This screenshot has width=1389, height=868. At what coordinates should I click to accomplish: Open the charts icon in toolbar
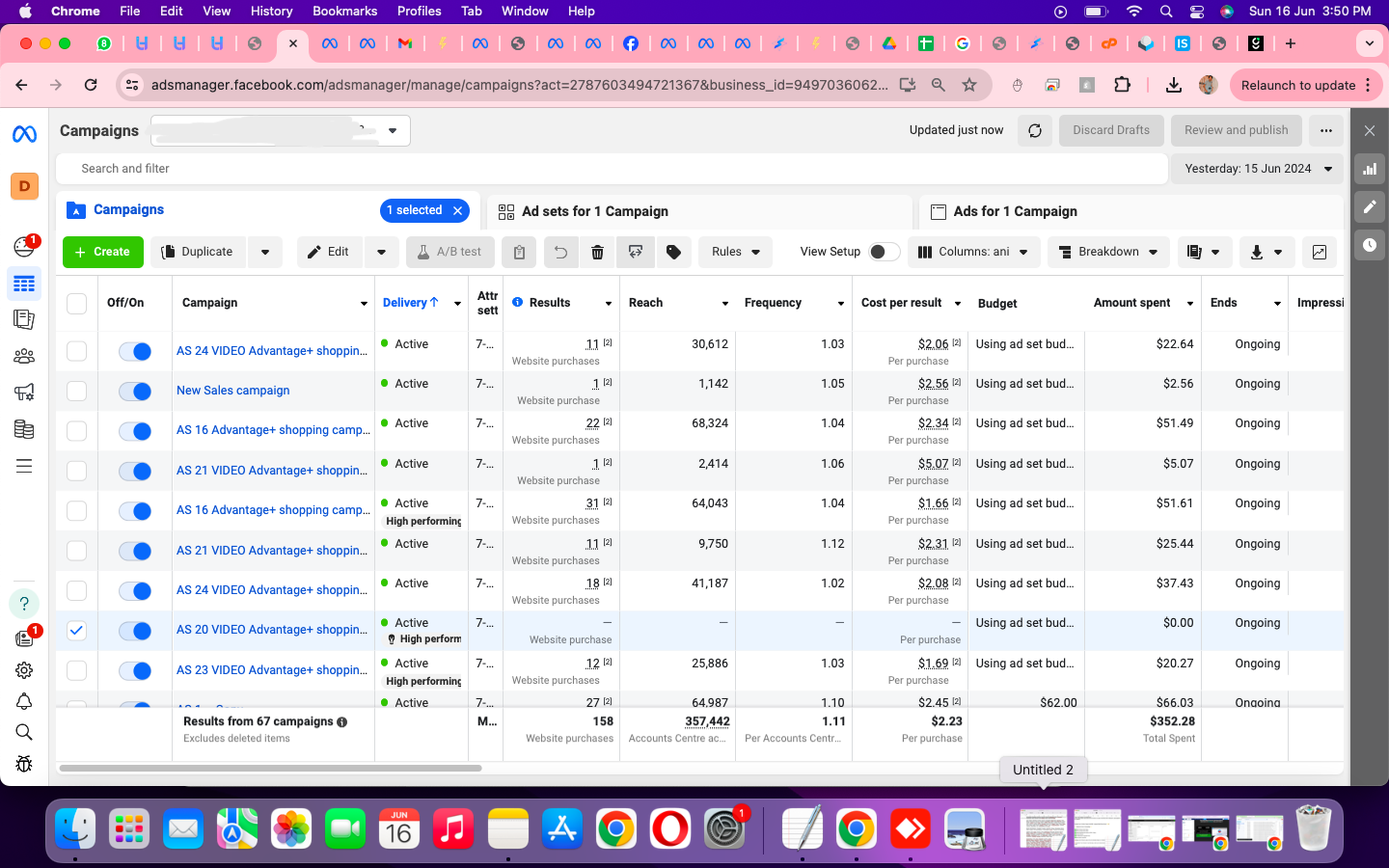tap(1319, 252)
